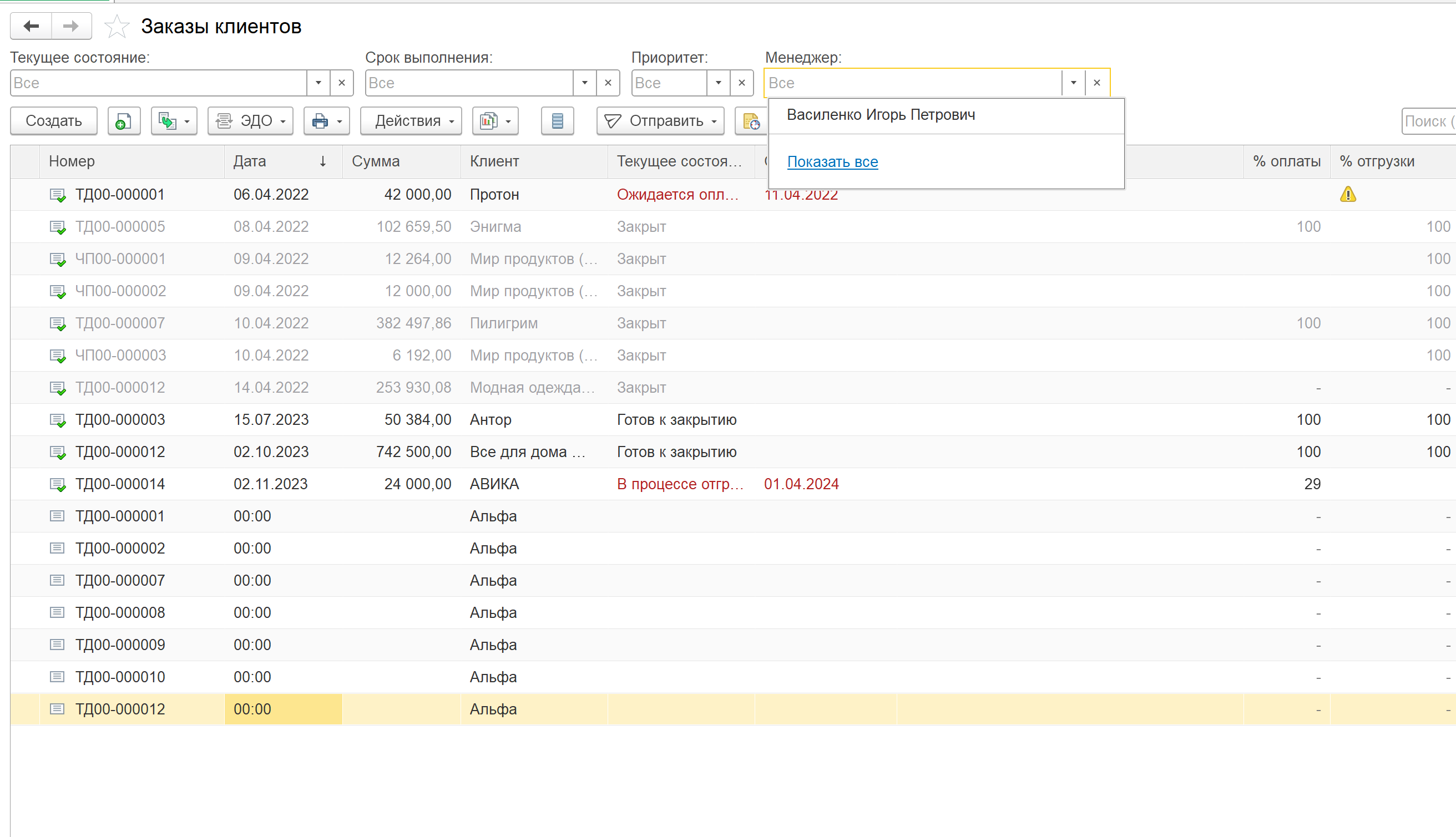Toggle the Менеджер dropdown arrow
Screen dimensions: 1456x837
click(1073, 83)
